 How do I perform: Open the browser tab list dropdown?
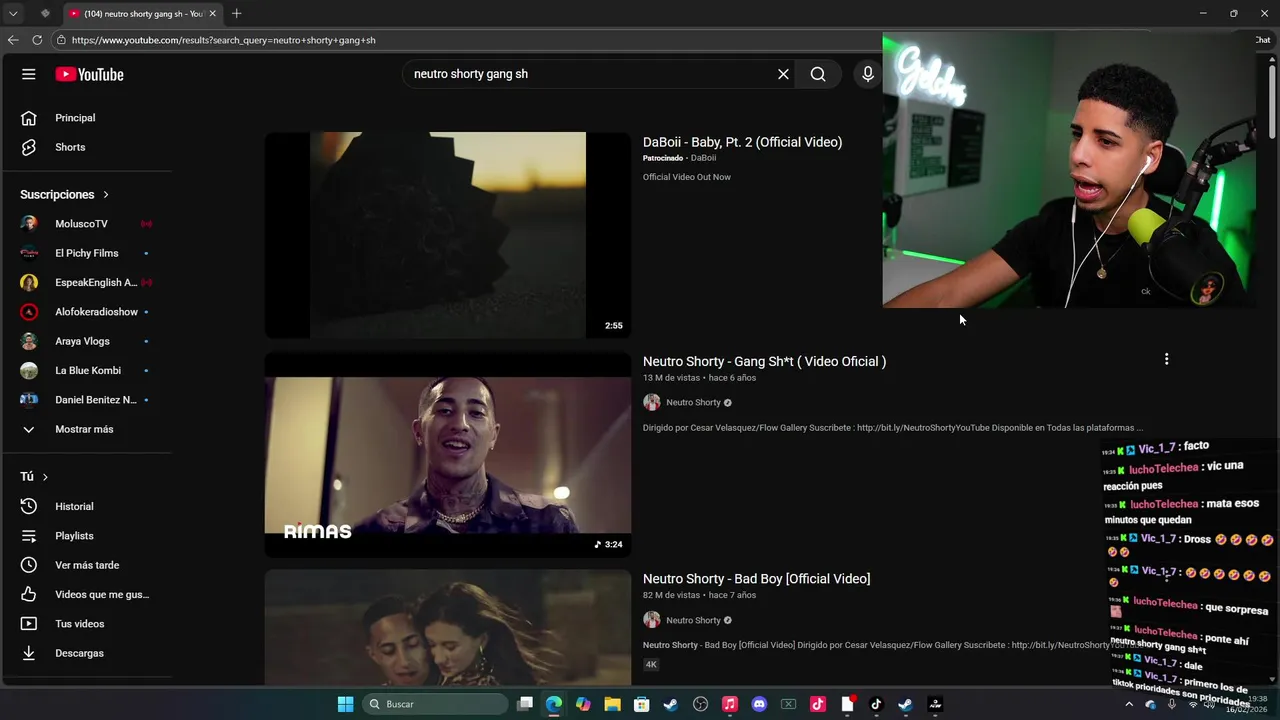(x=13, y=13)
